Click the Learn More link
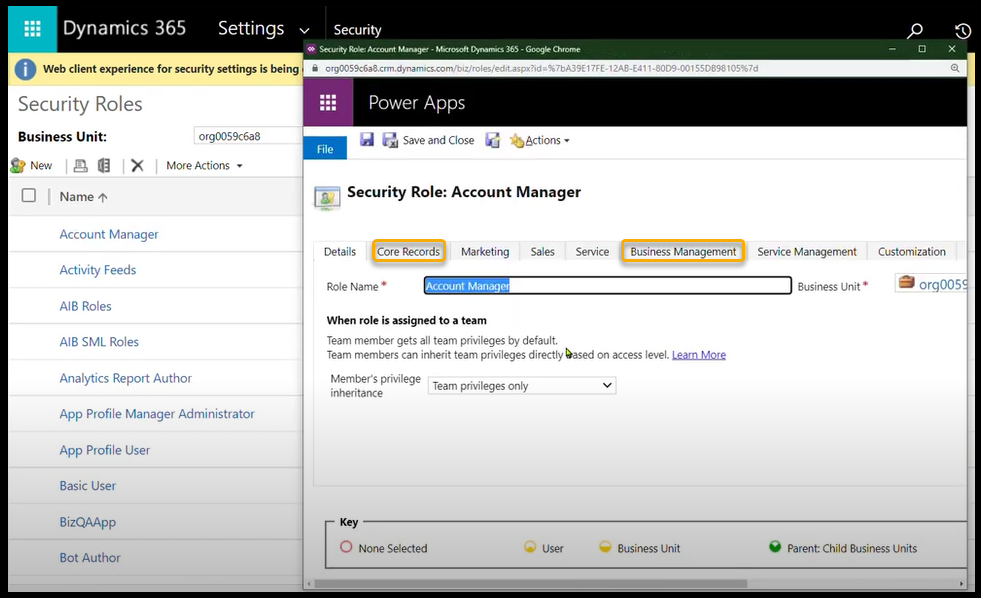Viewport: 981px width, 598px height. click(x=698, y=355)
